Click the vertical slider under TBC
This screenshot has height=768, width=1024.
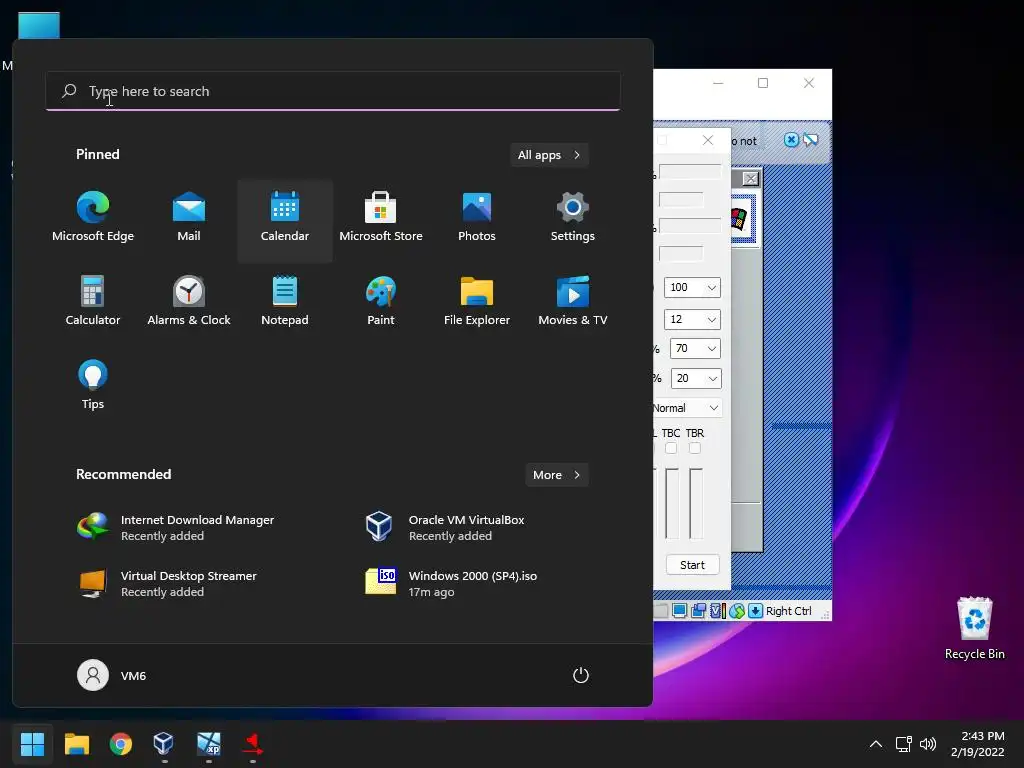[671, 504]
